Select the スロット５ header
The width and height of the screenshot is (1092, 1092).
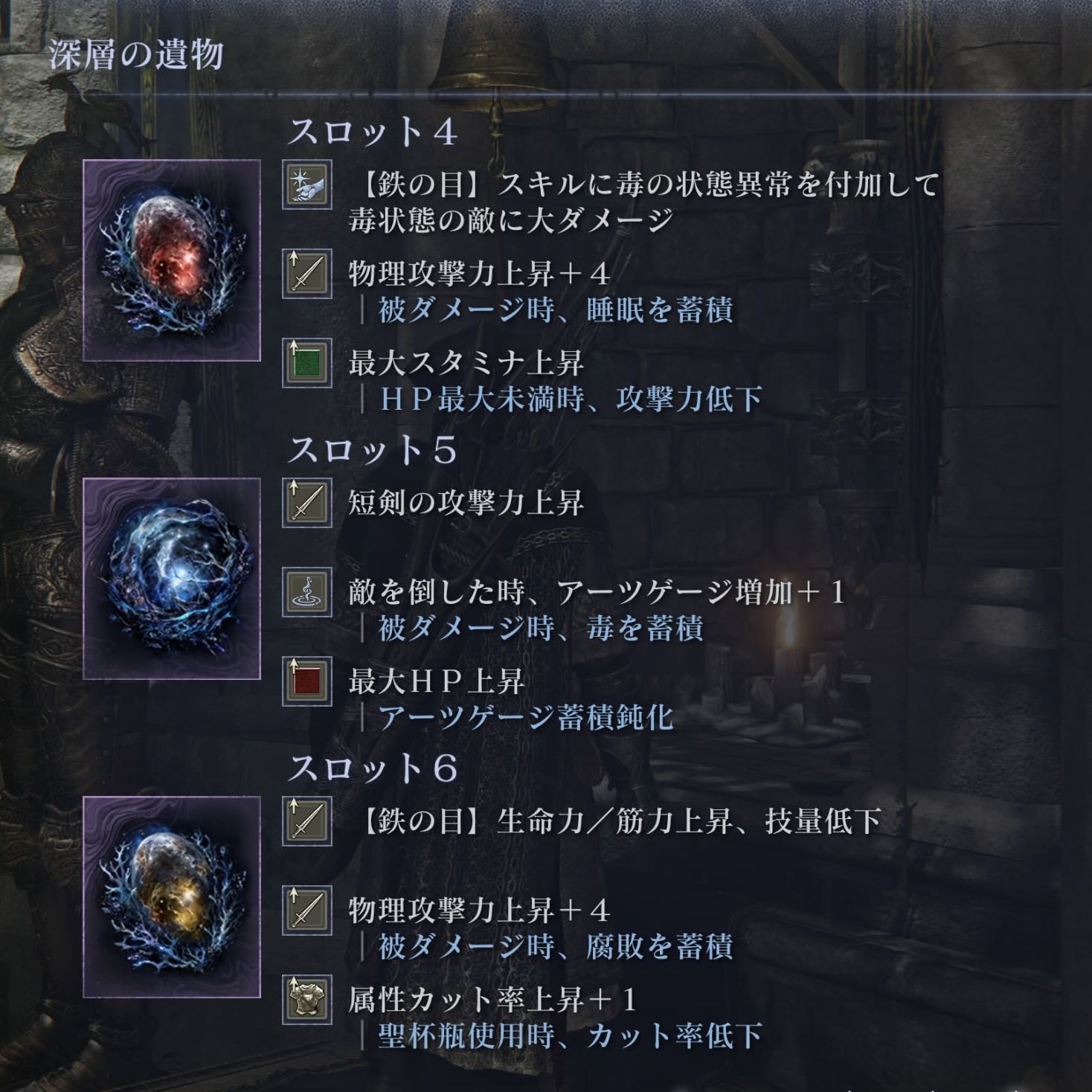pos(372,451)
